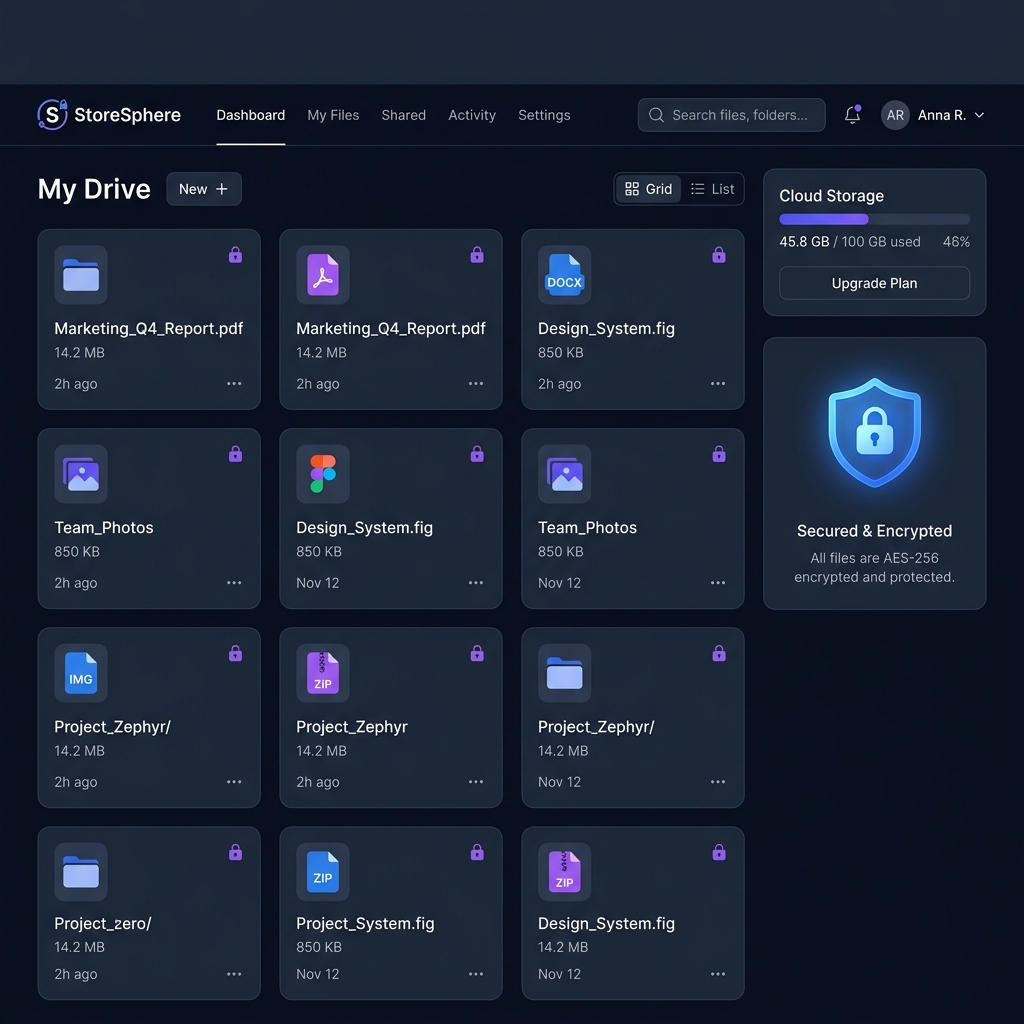The height and width of the screenshot is (1024, 1024).
Task: Go to the My Files tab
Action: tap(333, 115)
